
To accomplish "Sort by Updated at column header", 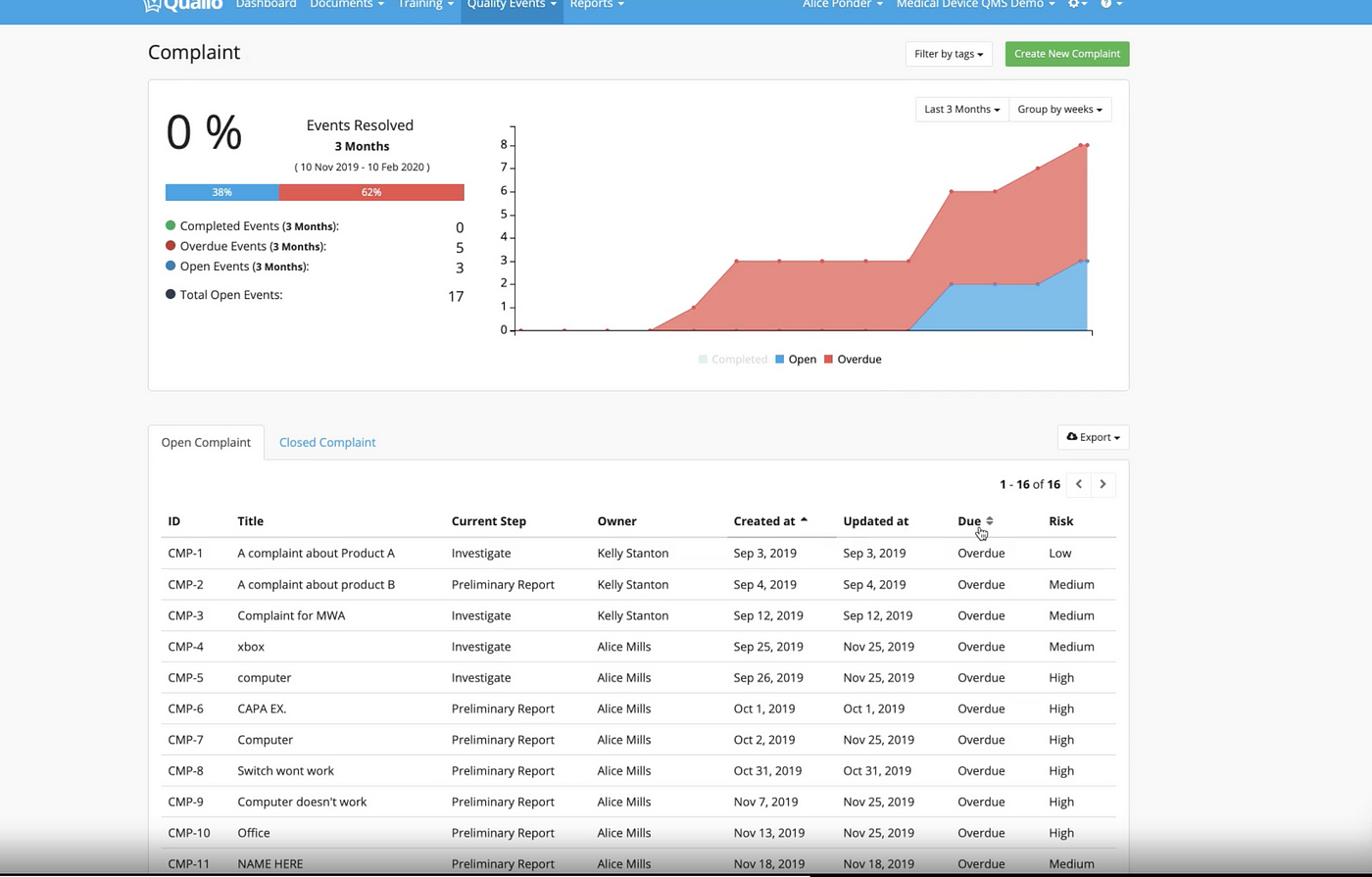I will coord(875,521).
